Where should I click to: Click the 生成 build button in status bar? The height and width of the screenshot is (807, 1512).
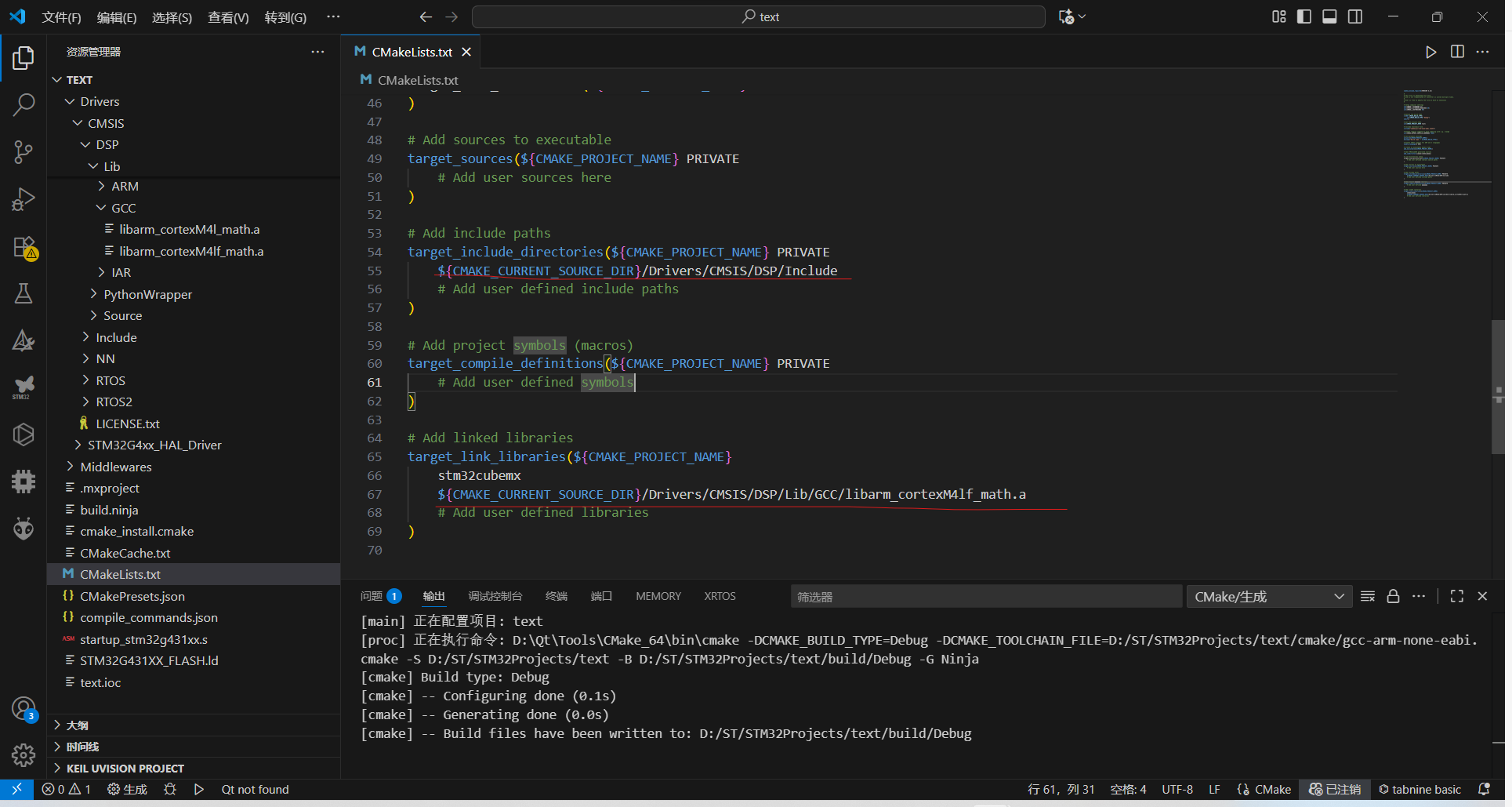click(128, 789)
